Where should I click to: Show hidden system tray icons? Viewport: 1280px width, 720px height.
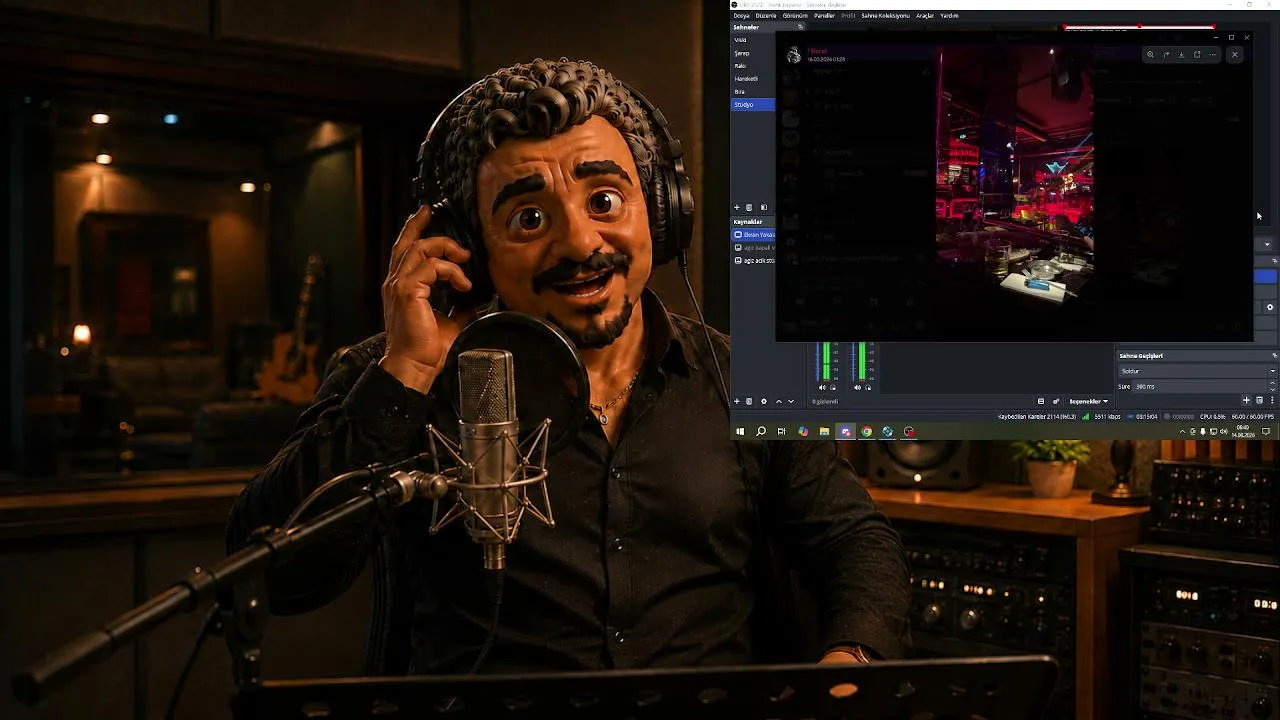tap(1182, 432)
